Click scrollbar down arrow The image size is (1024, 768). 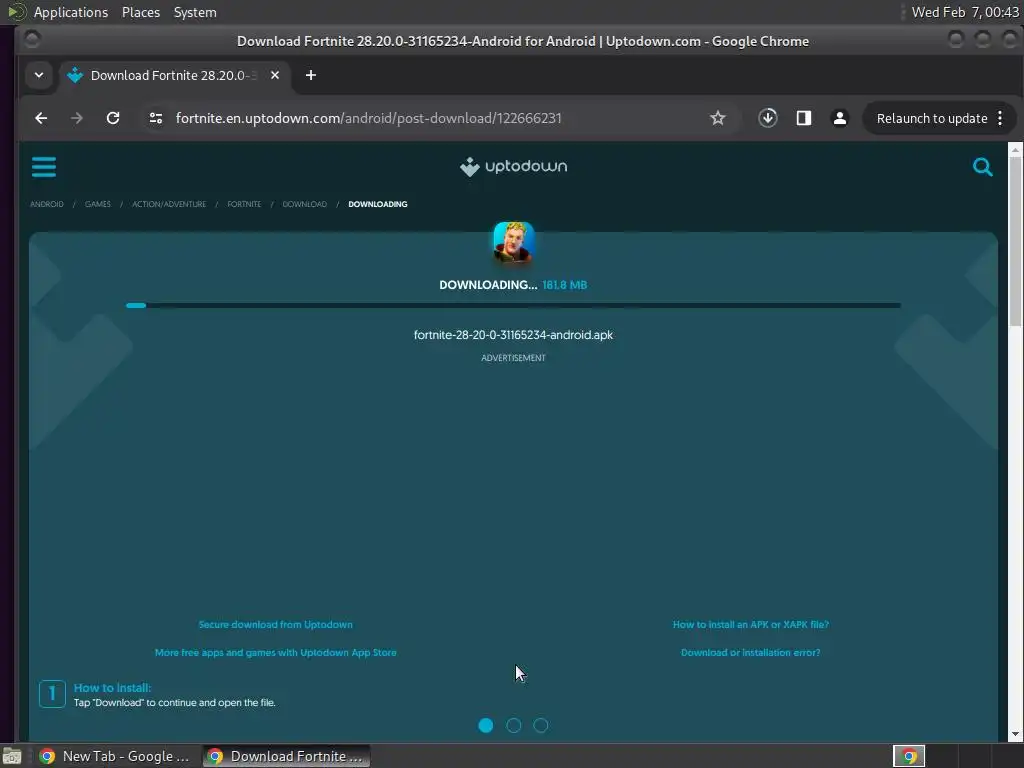1015,734
